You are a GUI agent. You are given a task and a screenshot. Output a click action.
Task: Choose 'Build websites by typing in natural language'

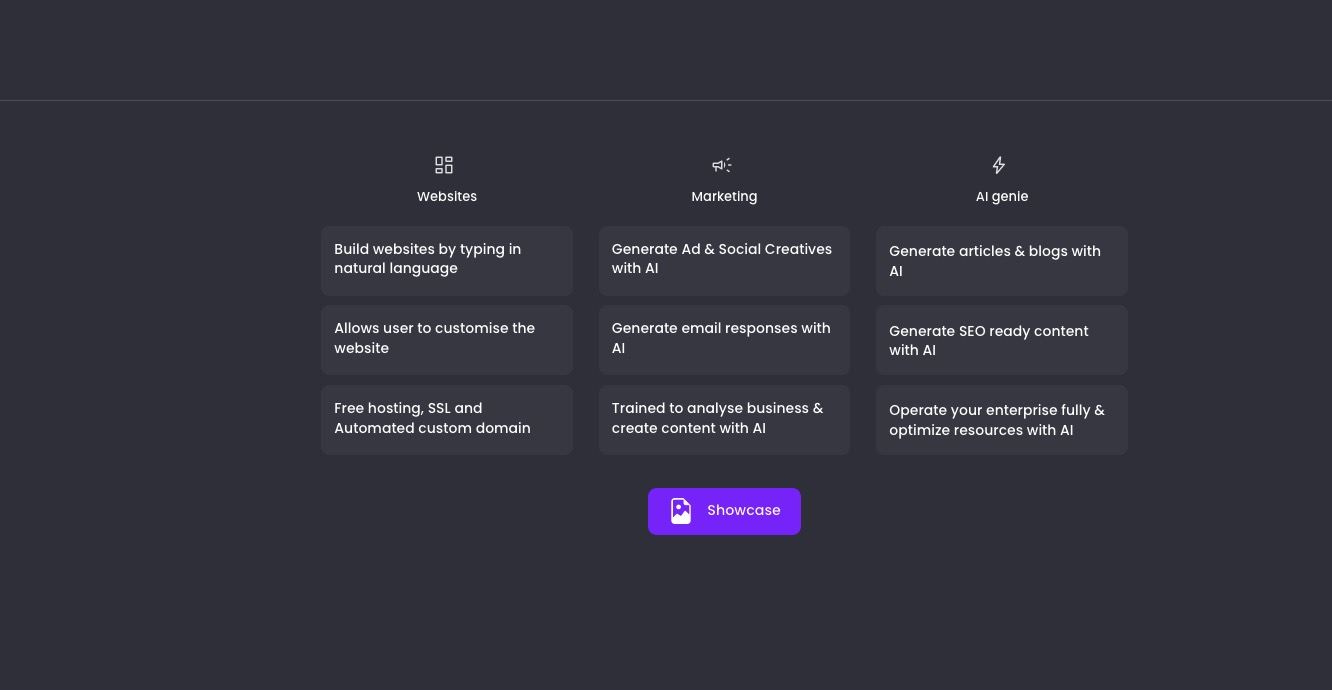tap(446, 260)
